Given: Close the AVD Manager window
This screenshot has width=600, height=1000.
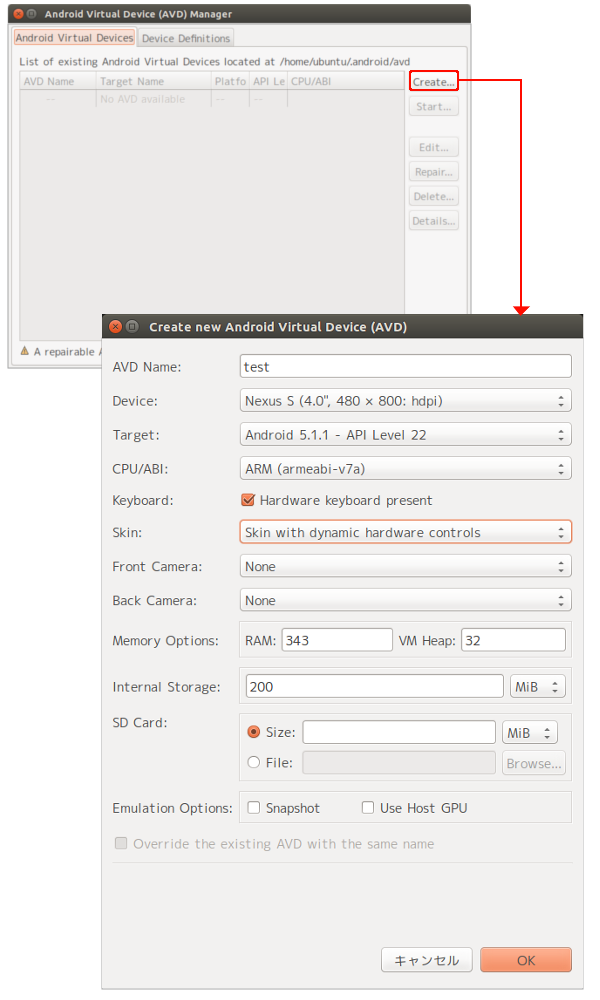Looking at the screenshot, I should tap(18, 13).
